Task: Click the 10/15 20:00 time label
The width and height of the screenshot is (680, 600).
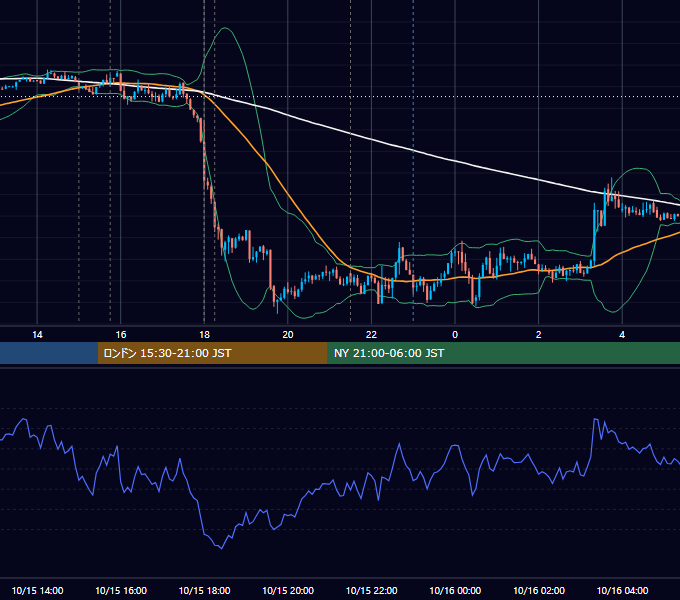Action: 288,590
